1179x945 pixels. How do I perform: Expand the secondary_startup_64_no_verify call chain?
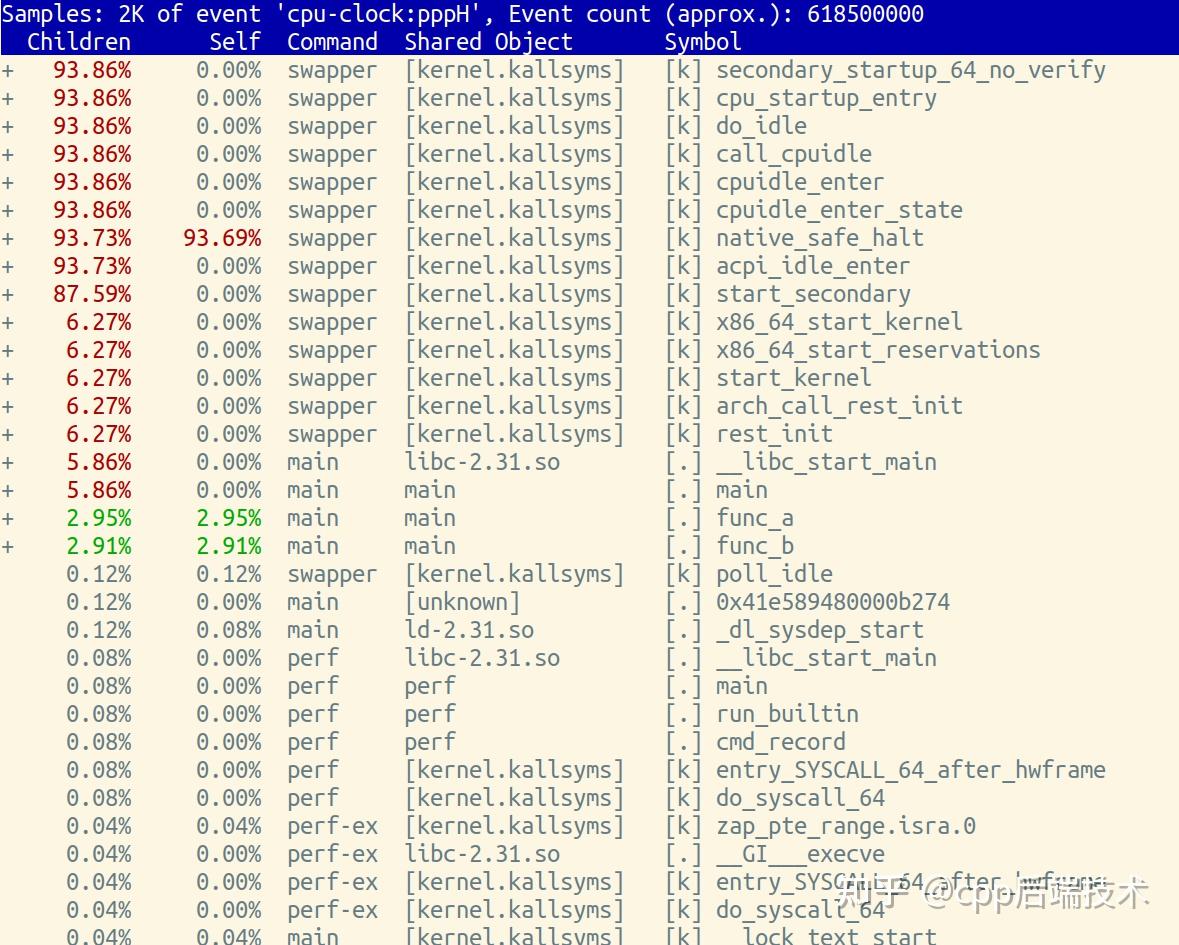click(x=8, y=70)
